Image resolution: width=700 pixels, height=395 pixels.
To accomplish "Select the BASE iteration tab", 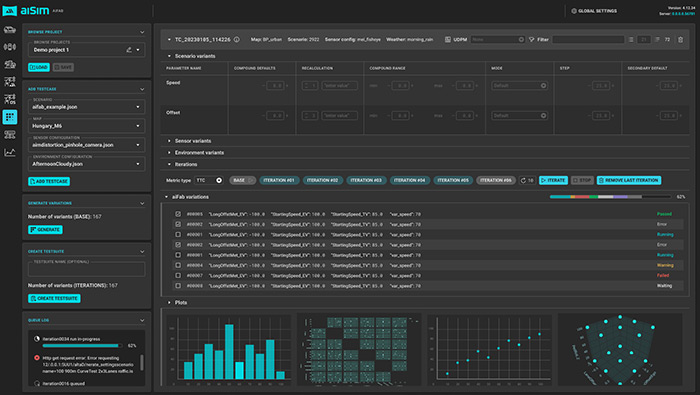I will click(242, 180).
